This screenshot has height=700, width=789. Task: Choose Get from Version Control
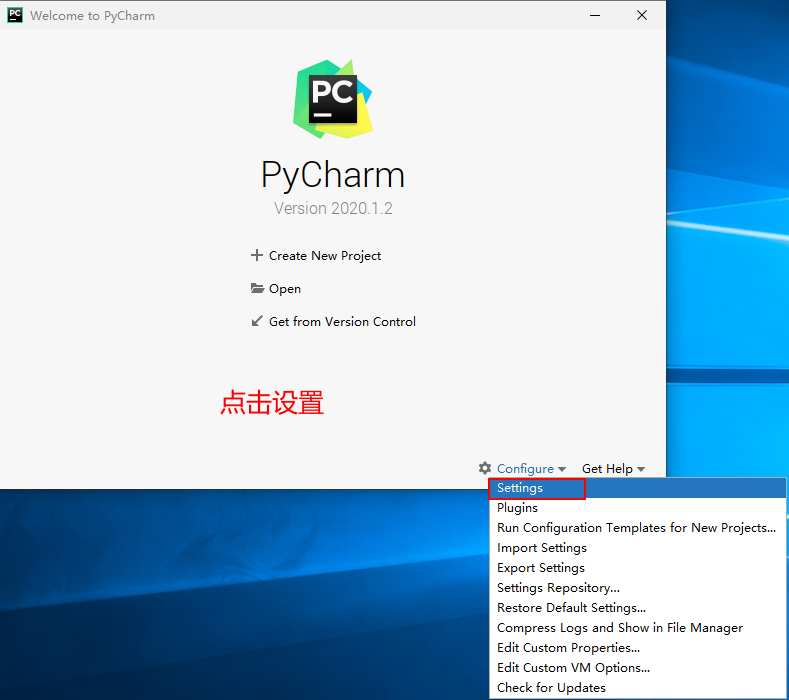pyautogui.click(x=342, y=322)
